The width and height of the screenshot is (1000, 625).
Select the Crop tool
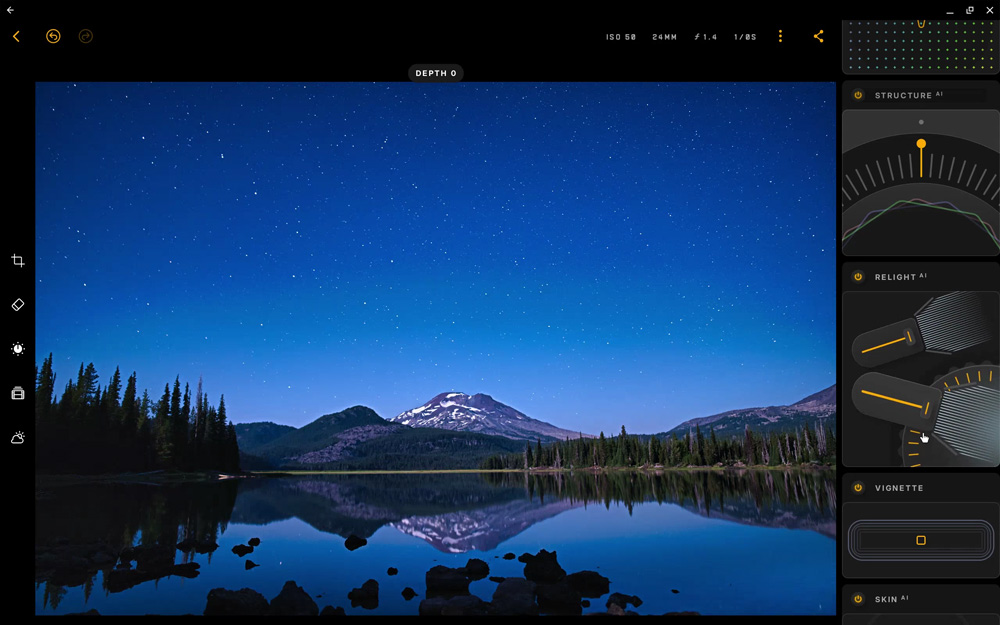(x=18, y=260)
